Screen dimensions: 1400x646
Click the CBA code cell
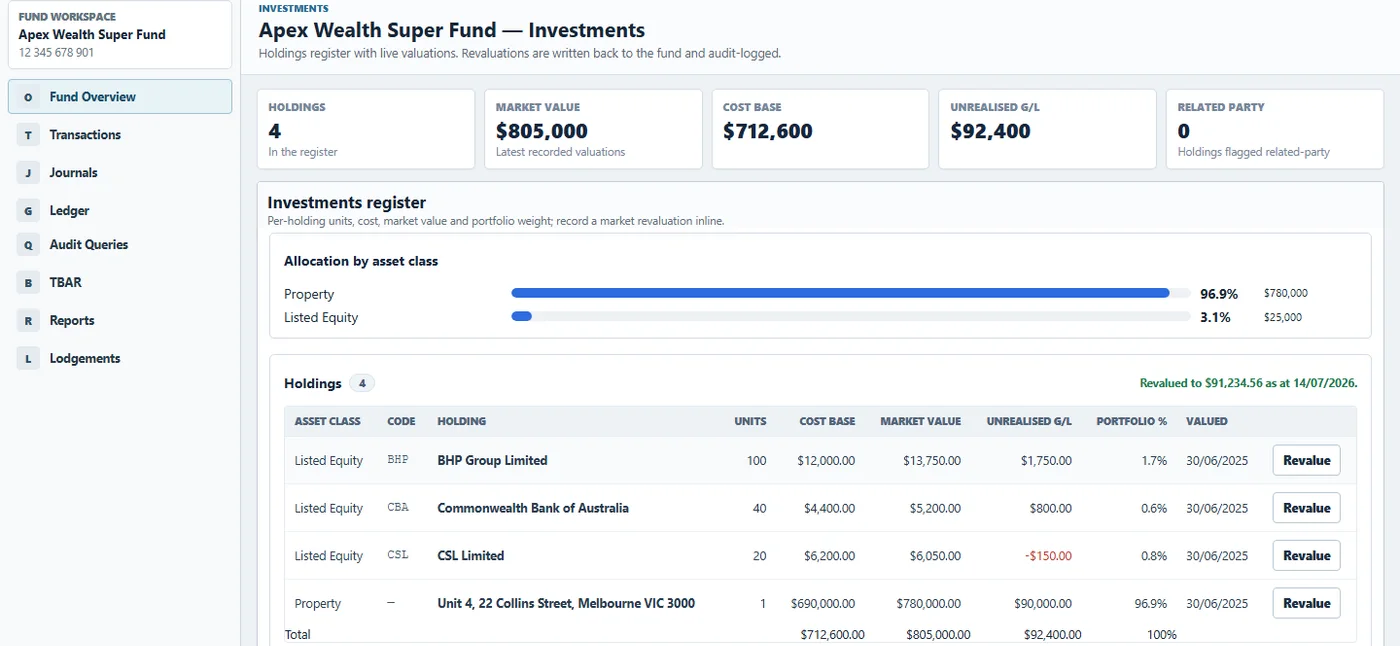398,508
